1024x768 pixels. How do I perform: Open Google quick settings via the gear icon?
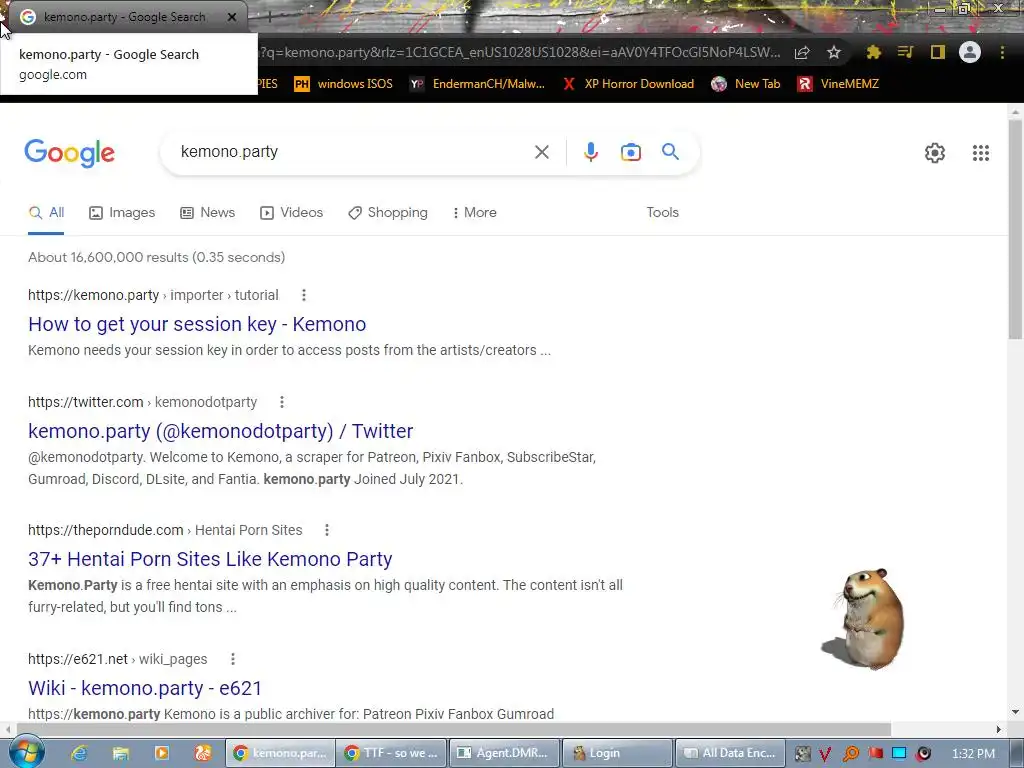(x=935, y=153)
